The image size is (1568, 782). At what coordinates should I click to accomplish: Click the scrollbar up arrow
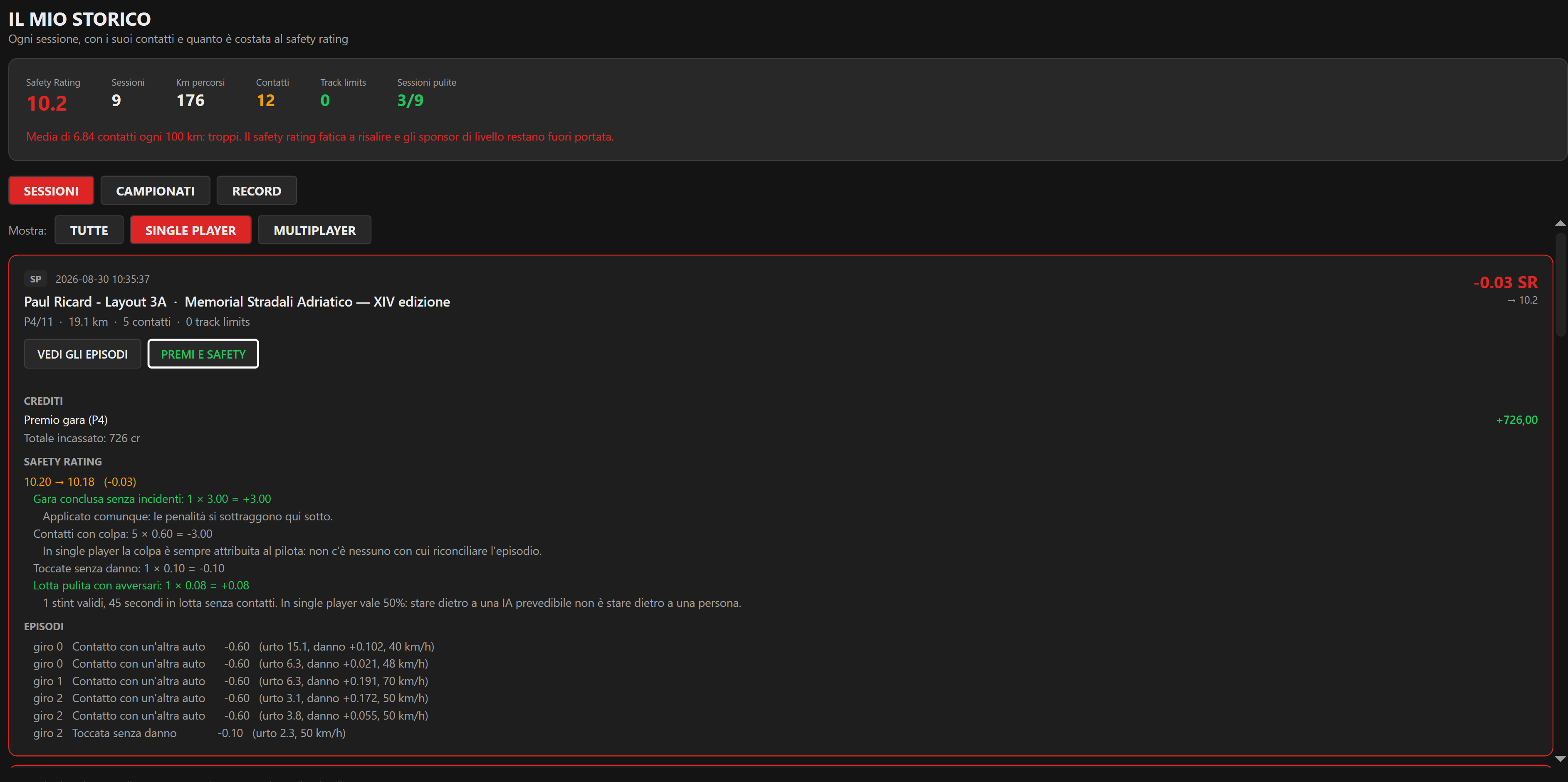[x=1560, y=223]
